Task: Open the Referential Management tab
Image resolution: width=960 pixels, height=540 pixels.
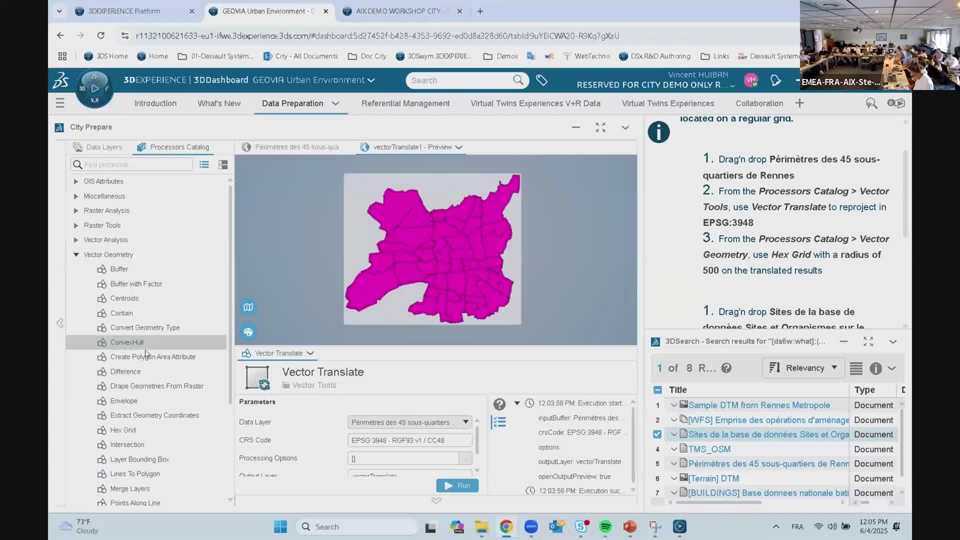Action: point(405,103)
